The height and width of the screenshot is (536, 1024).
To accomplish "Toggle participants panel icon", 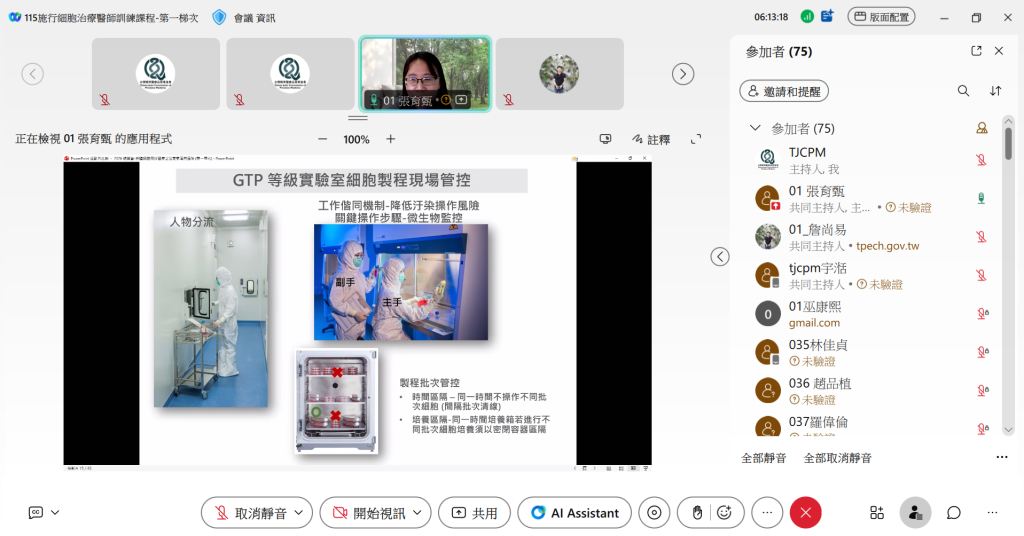I will [x=916, y=513].
